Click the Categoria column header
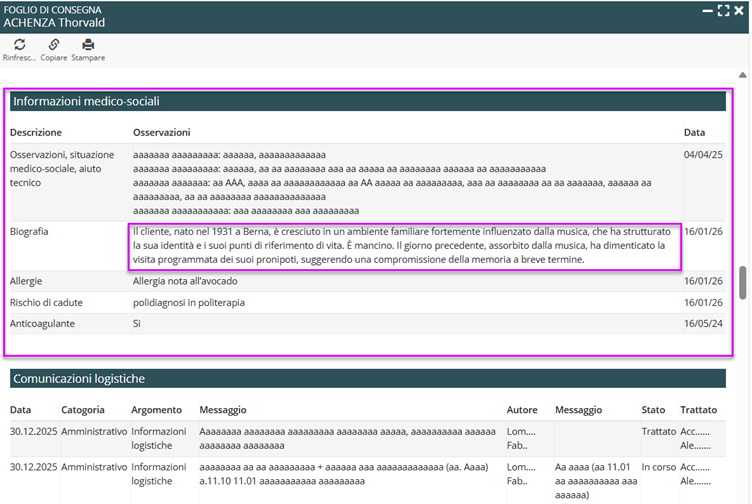The height and width of the screenshot is (504, 752). (83, 410)
